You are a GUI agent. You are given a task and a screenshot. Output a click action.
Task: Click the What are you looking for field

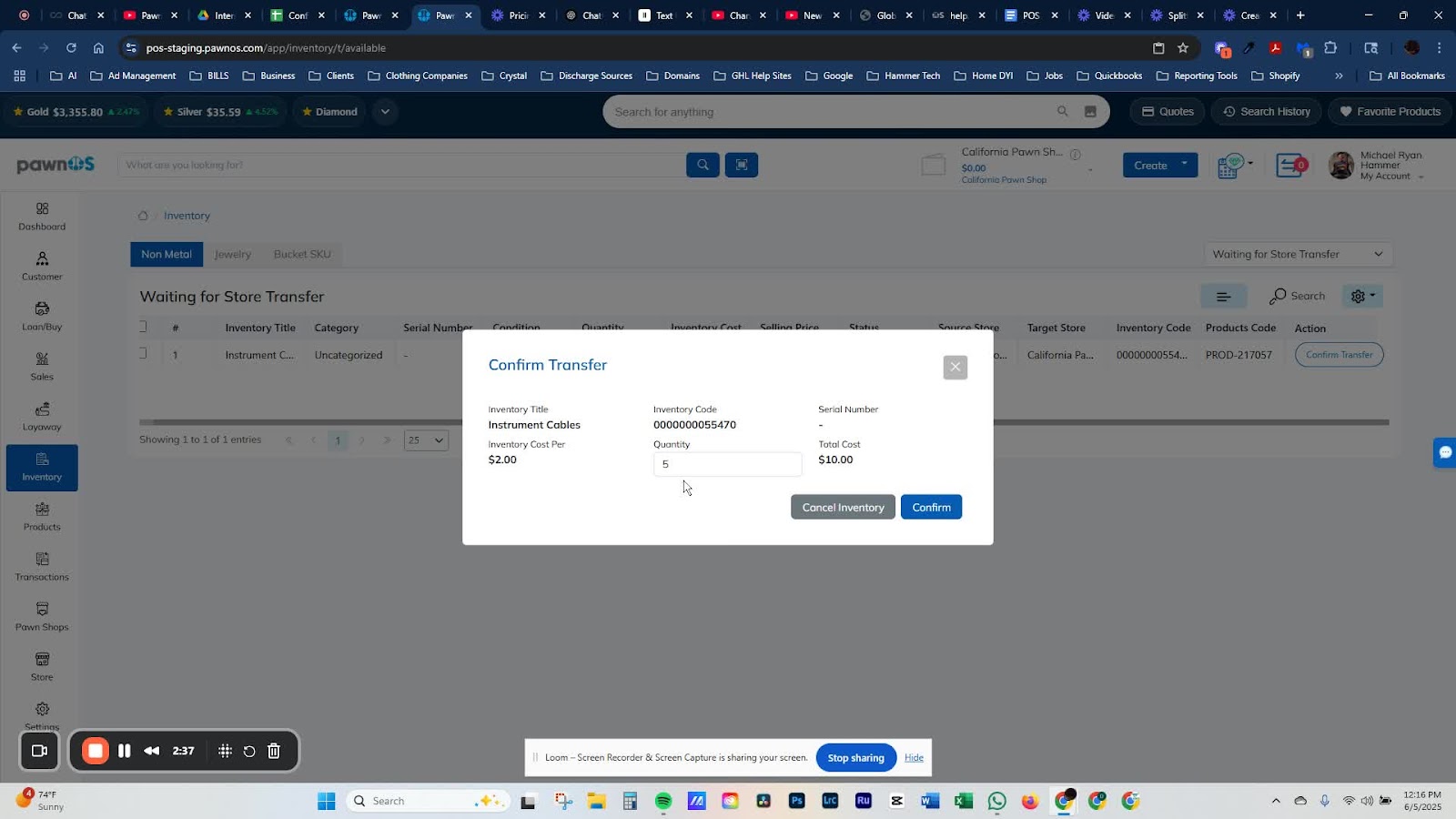[x=400, y=165]
